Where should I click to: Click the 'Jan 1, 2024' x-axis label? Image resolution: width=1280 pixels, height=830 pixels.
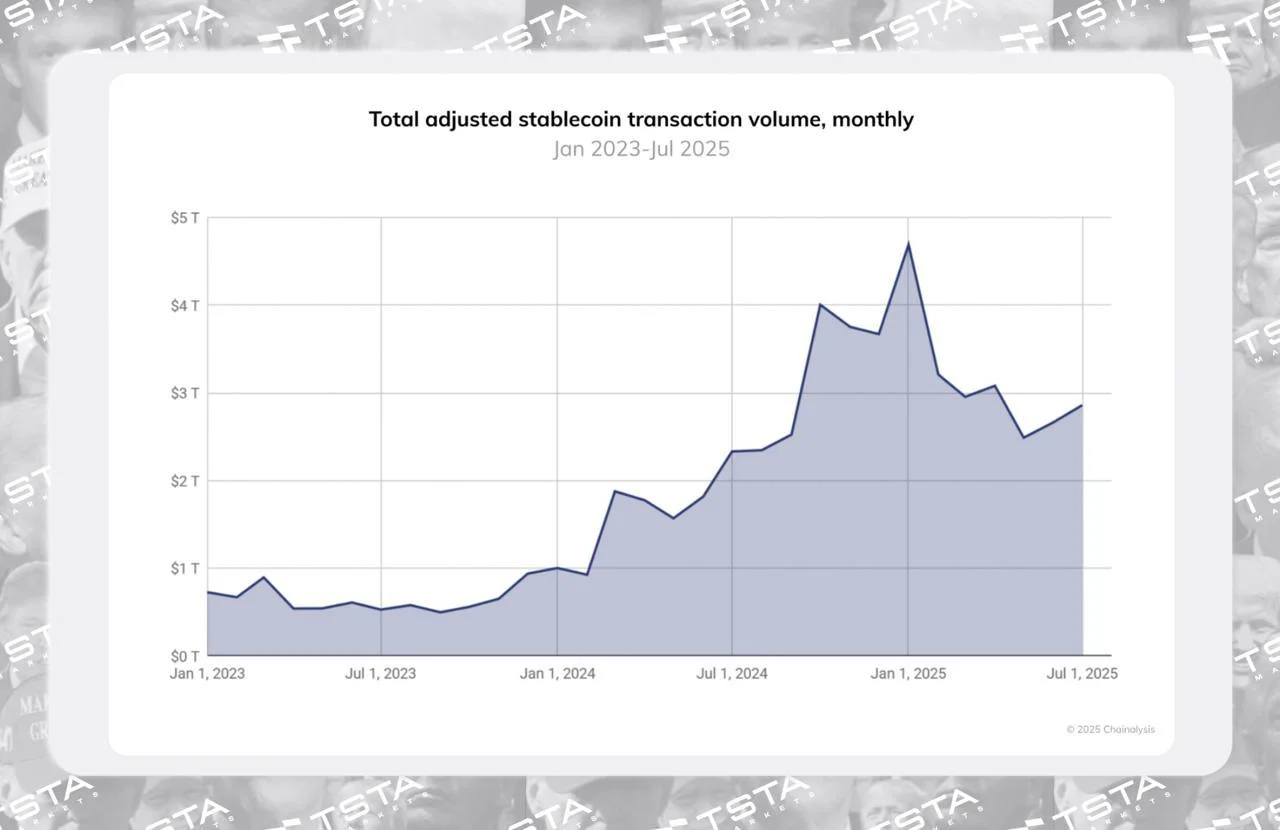[557, 674]
